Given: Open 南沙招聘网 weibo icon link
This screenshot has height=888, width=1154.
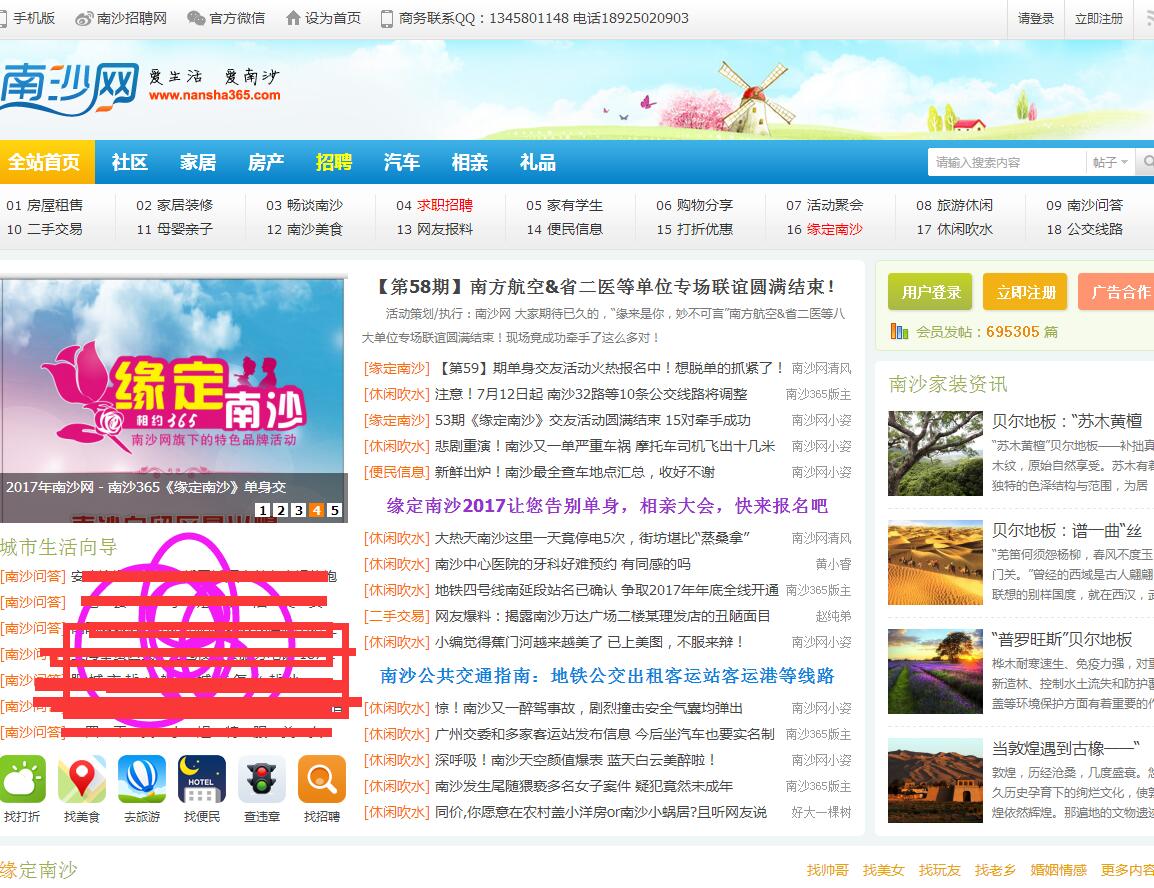Looking at the screenshot, I should 121,18.
